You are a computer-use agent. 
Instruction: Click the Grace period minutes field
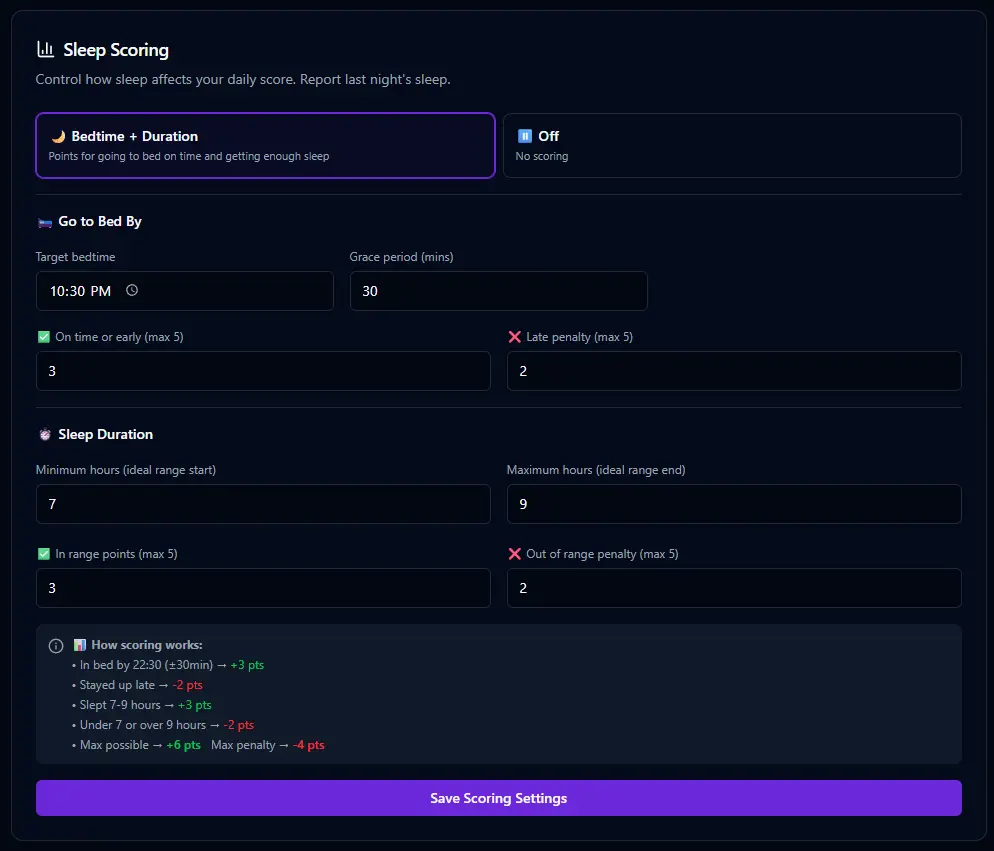tap(498, 291)
